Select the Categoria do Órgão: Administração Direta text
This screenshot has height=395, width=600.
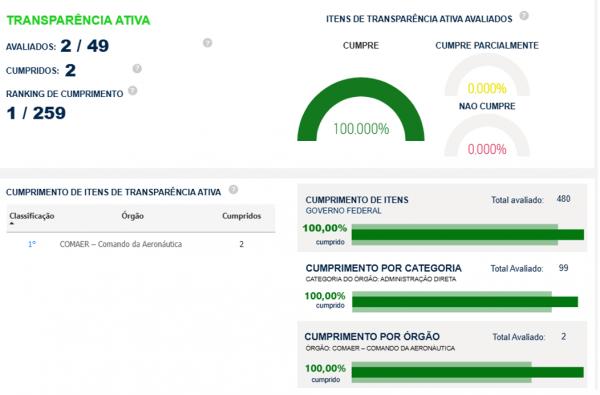(381, 279)
